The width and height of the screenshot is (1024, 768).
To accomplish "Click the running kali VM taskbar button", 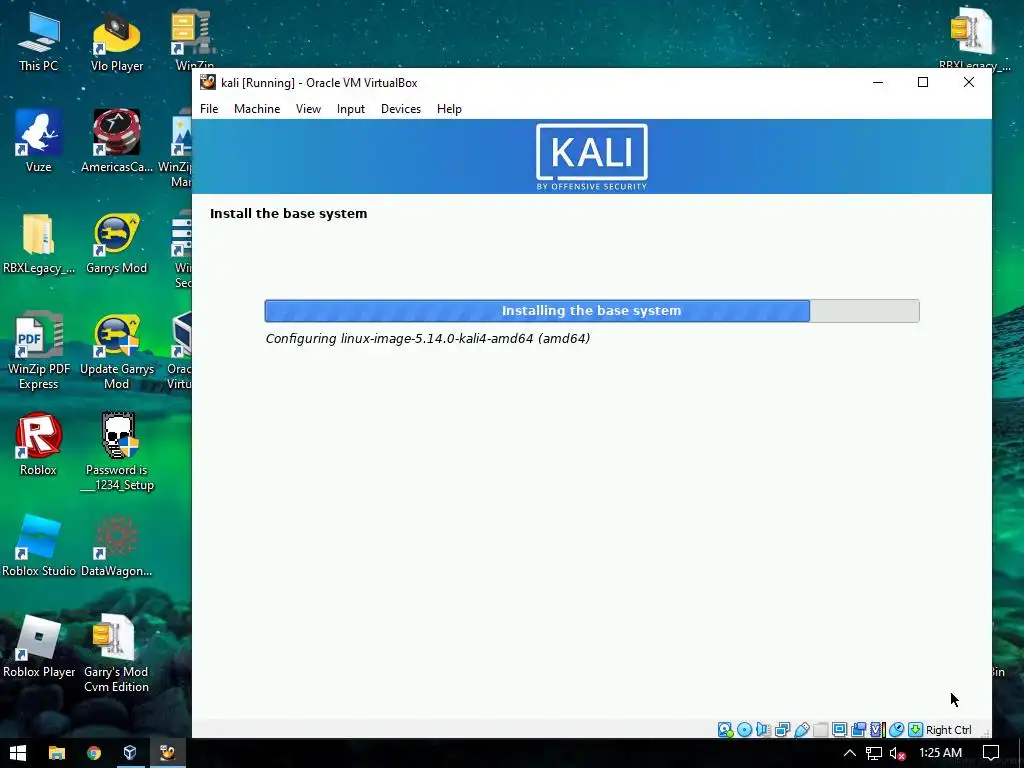I will pos(167,753).
